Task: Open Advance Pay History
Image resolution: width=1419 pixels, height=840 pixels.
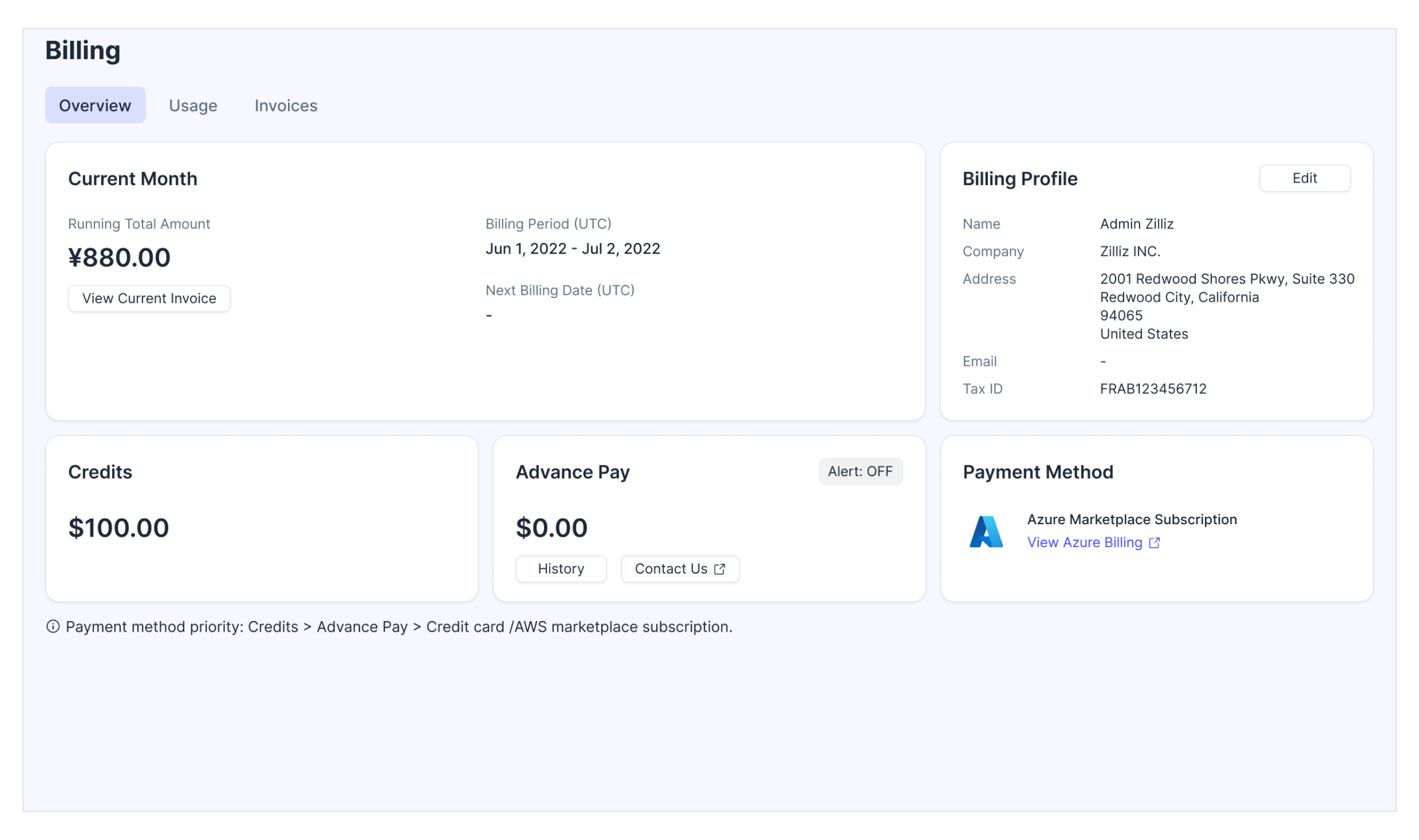Action: 561,569
